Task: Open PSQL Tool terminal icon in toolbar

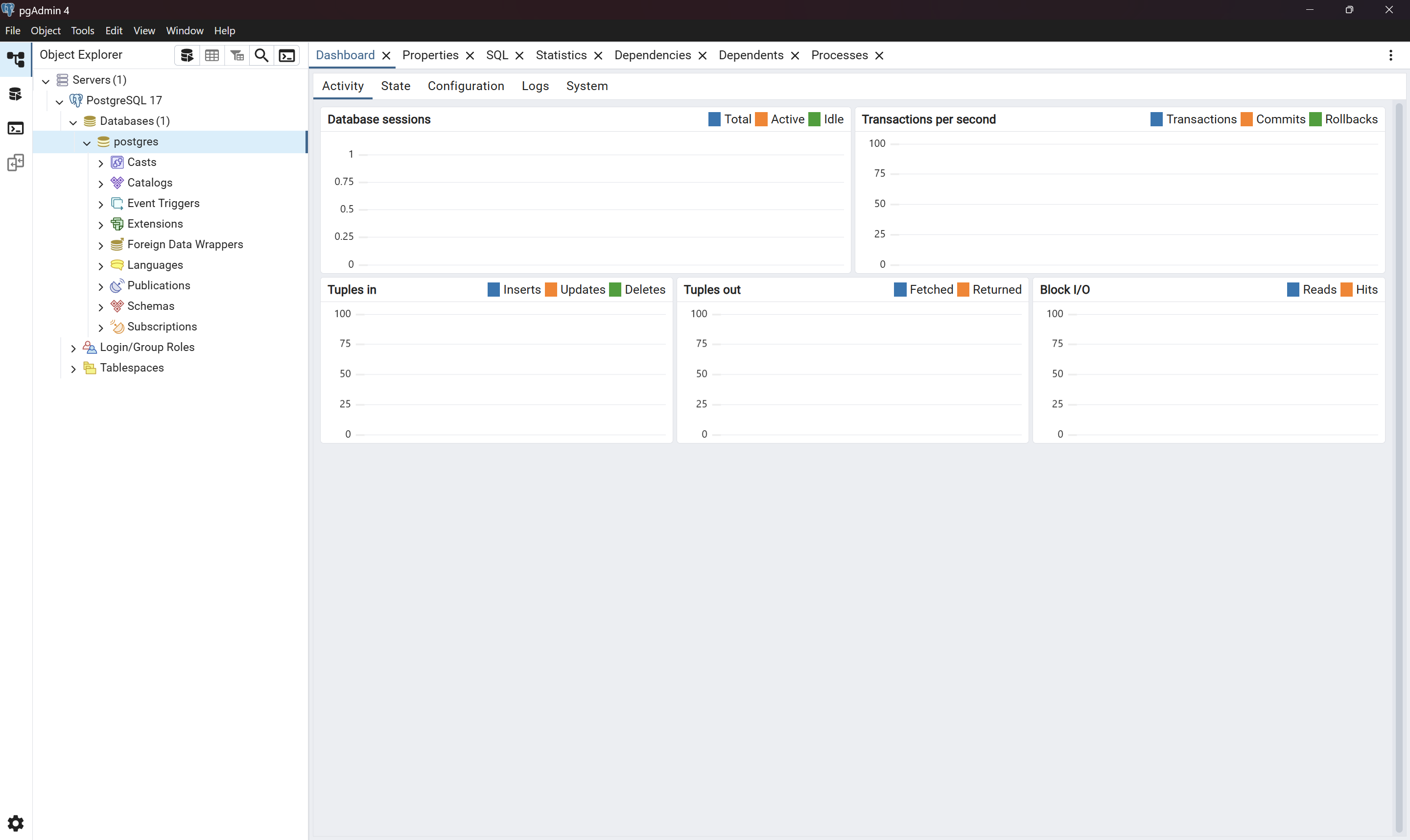Action: tap(287, 55)
